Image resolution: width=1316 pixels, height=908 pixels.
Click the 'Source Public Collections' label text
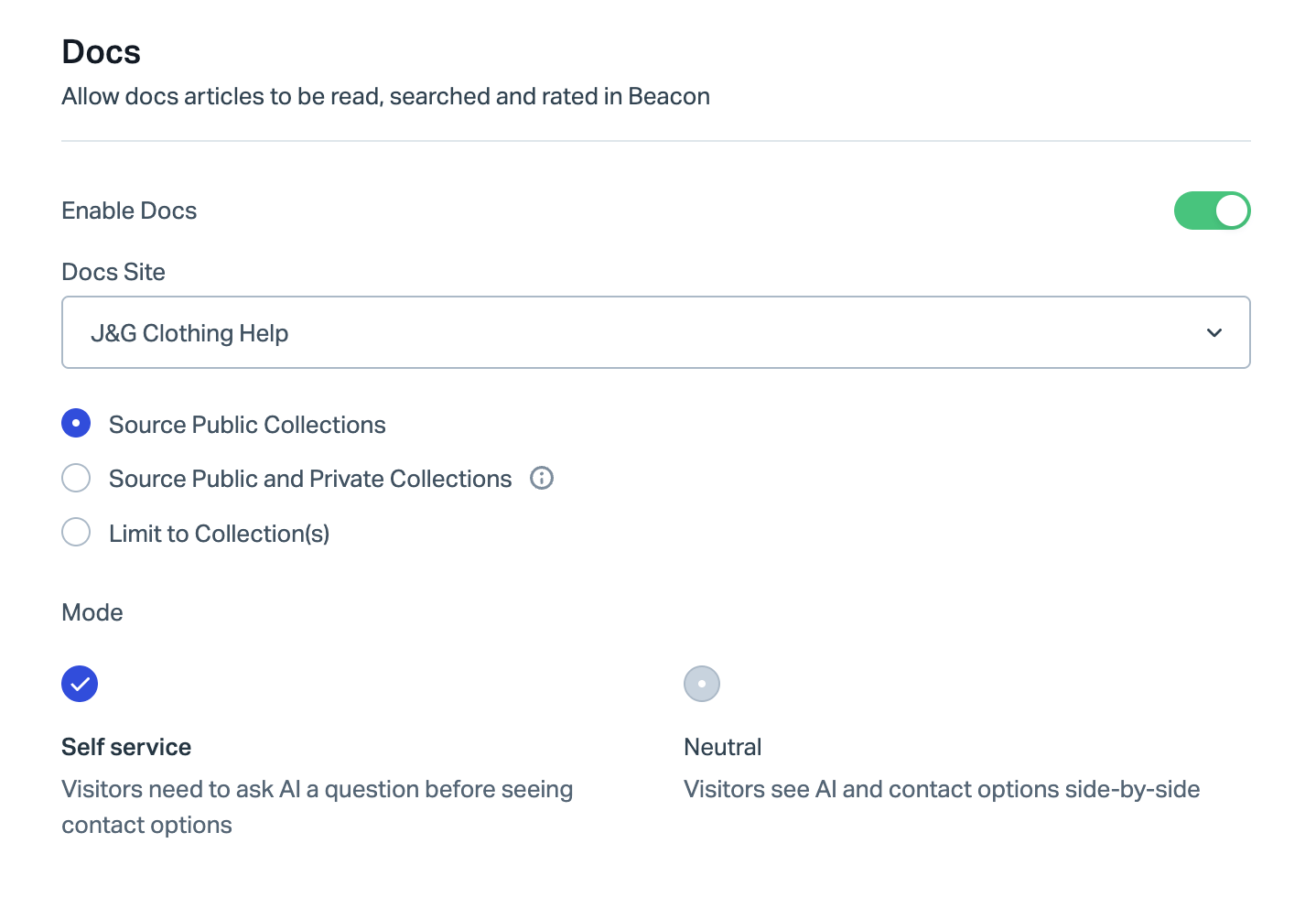(x=247, y=425)
